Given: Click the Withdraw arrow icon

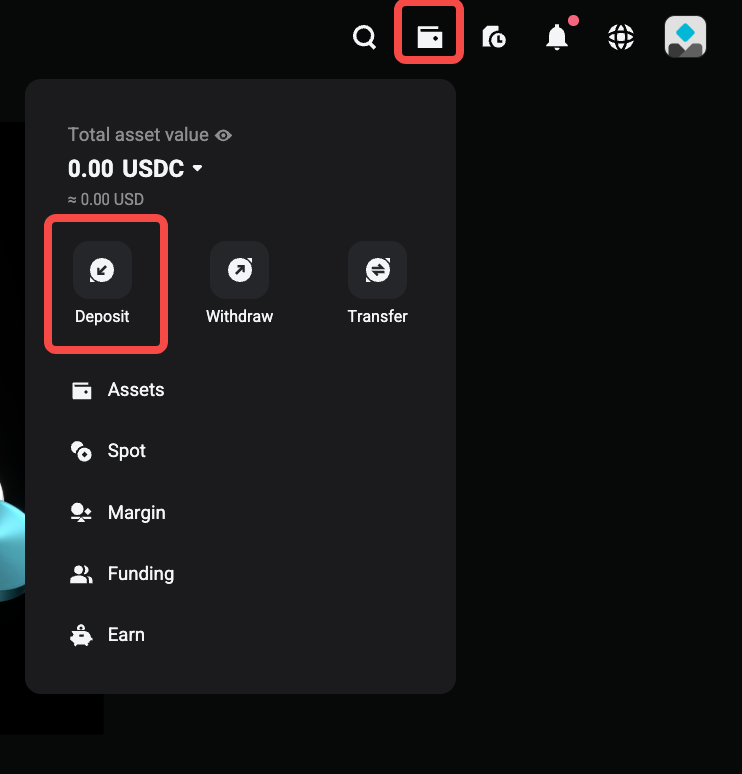Looking at the screenshot, I should pyautogui.click(x=239, y=270).
